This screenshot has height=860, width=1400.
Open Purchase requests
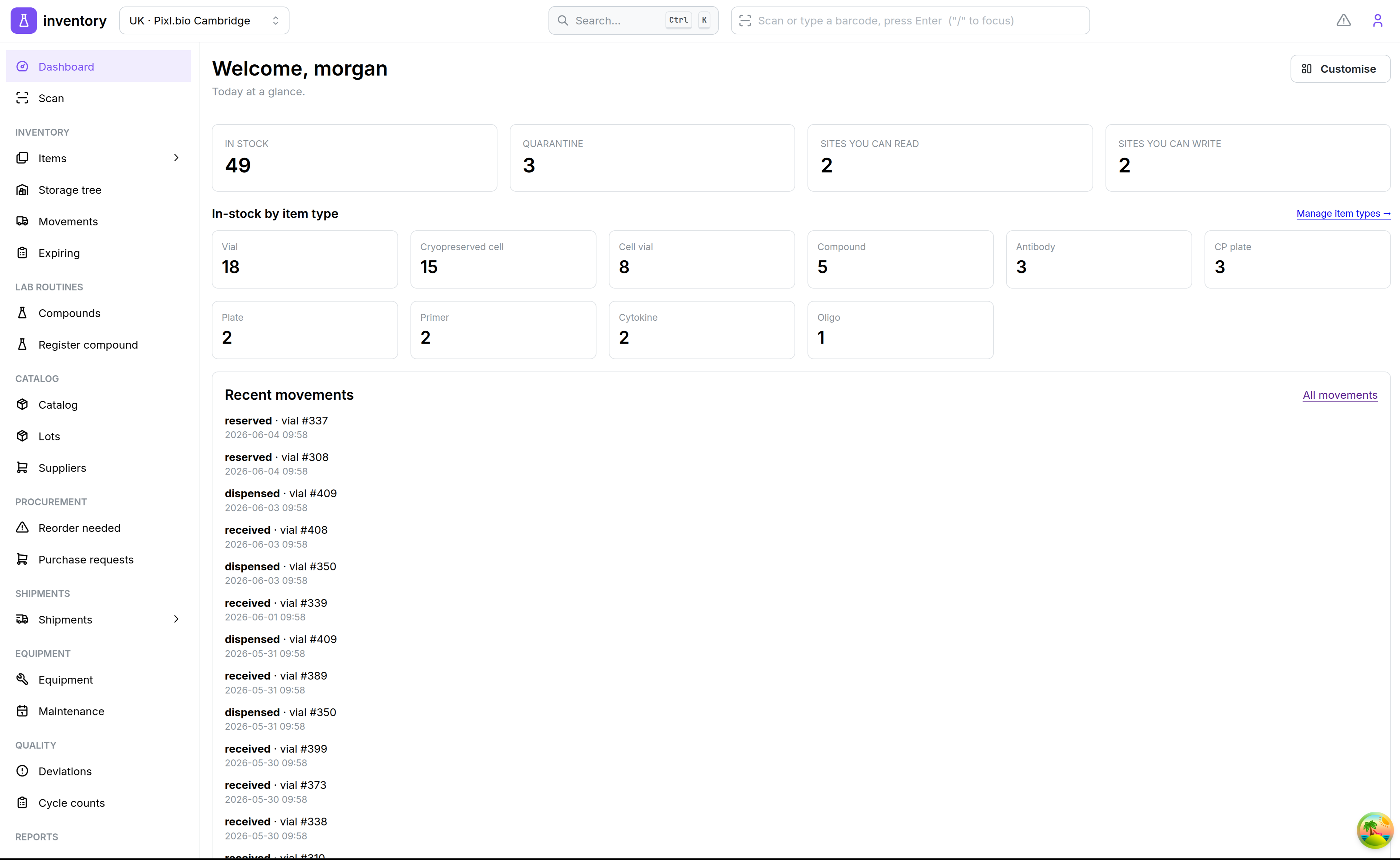(98, 559)
